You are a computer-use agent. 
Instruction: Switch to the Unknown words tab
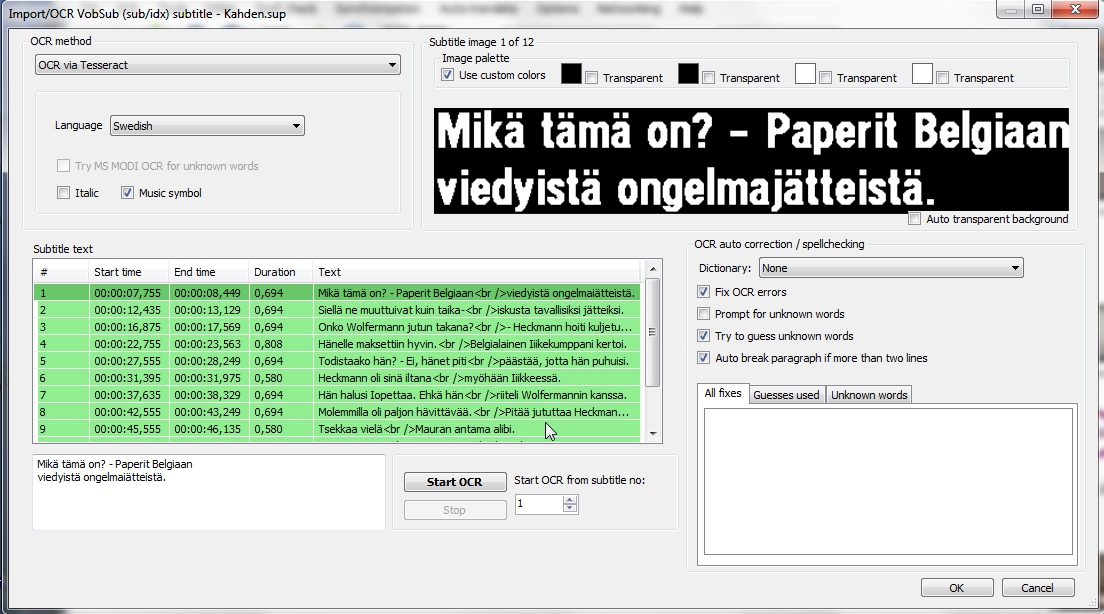click(x=869, y=395)
